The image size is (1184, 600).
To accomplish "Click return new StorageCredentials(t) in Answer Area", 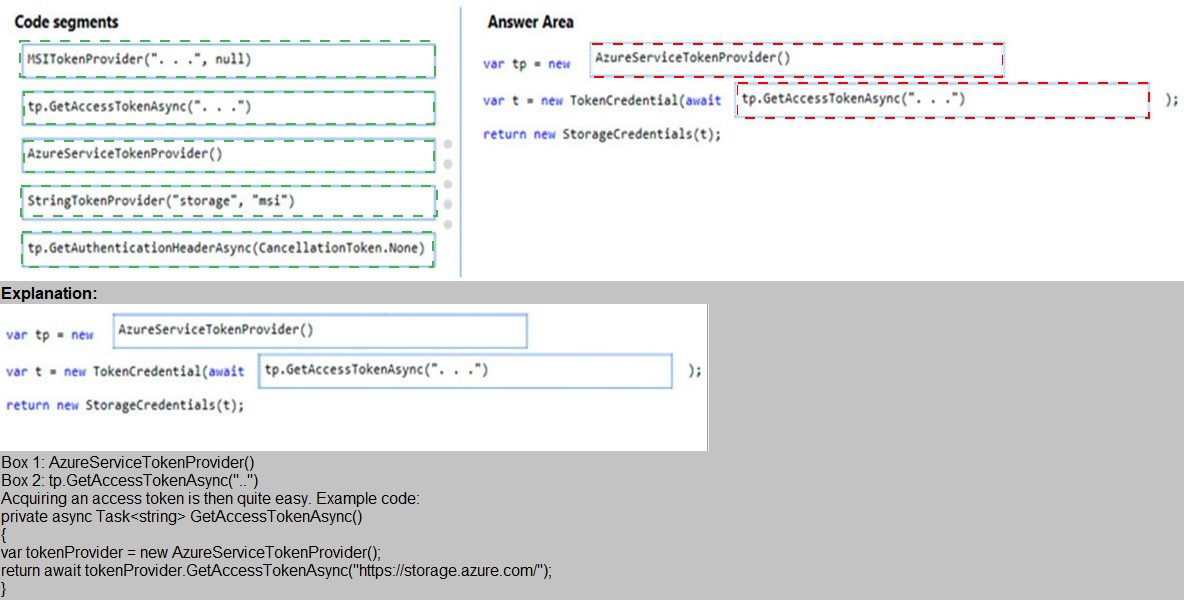I will (601, 134).
